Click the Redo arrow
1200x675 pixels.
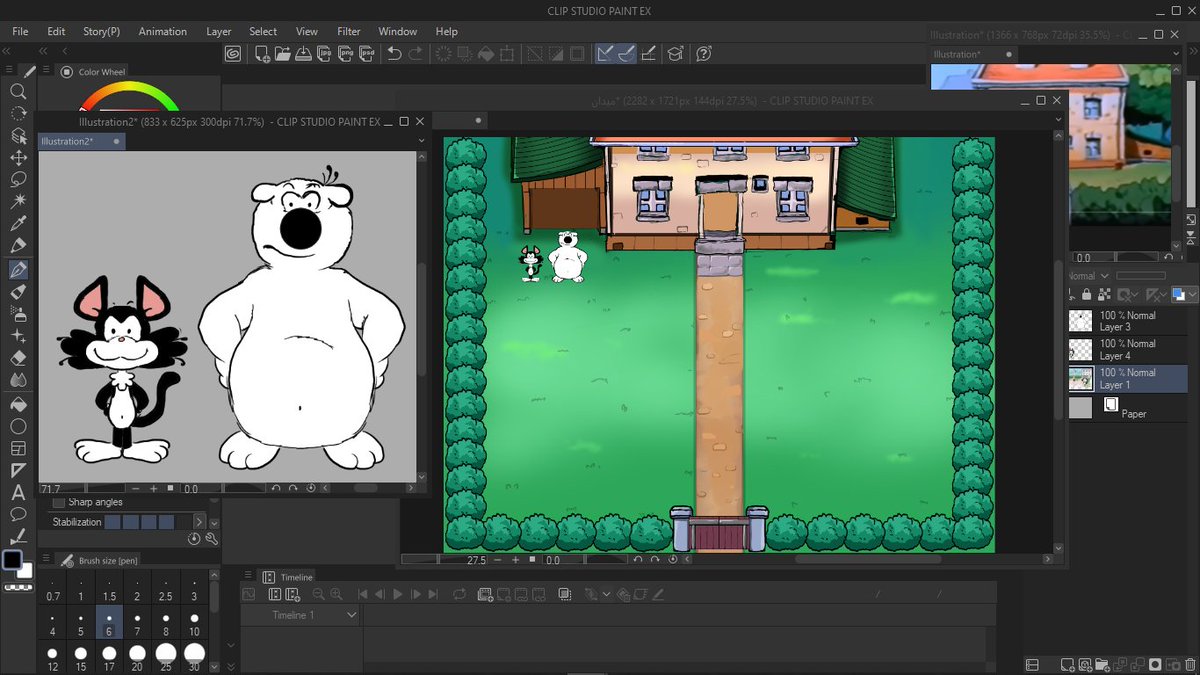(416, 54)
